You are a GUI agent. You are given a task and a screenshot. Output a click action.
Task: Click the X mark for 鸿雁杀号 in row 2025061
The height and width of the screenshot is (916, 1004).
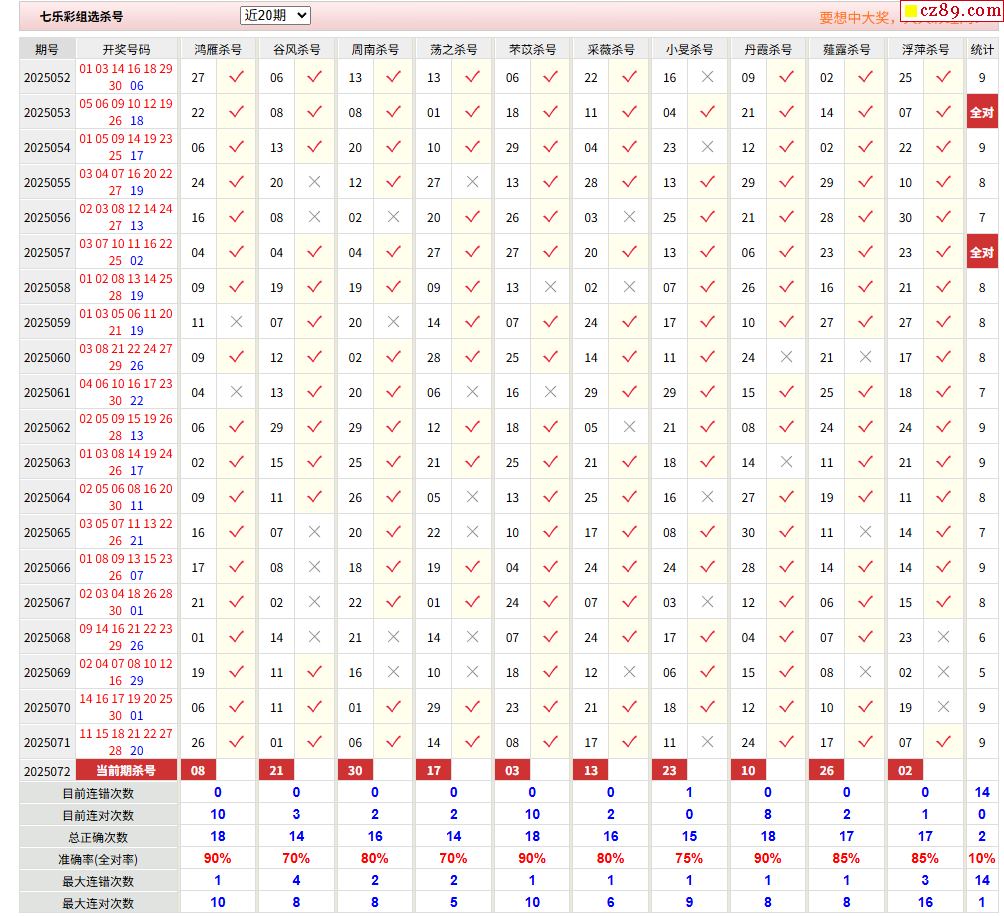(x=236, y=392)
